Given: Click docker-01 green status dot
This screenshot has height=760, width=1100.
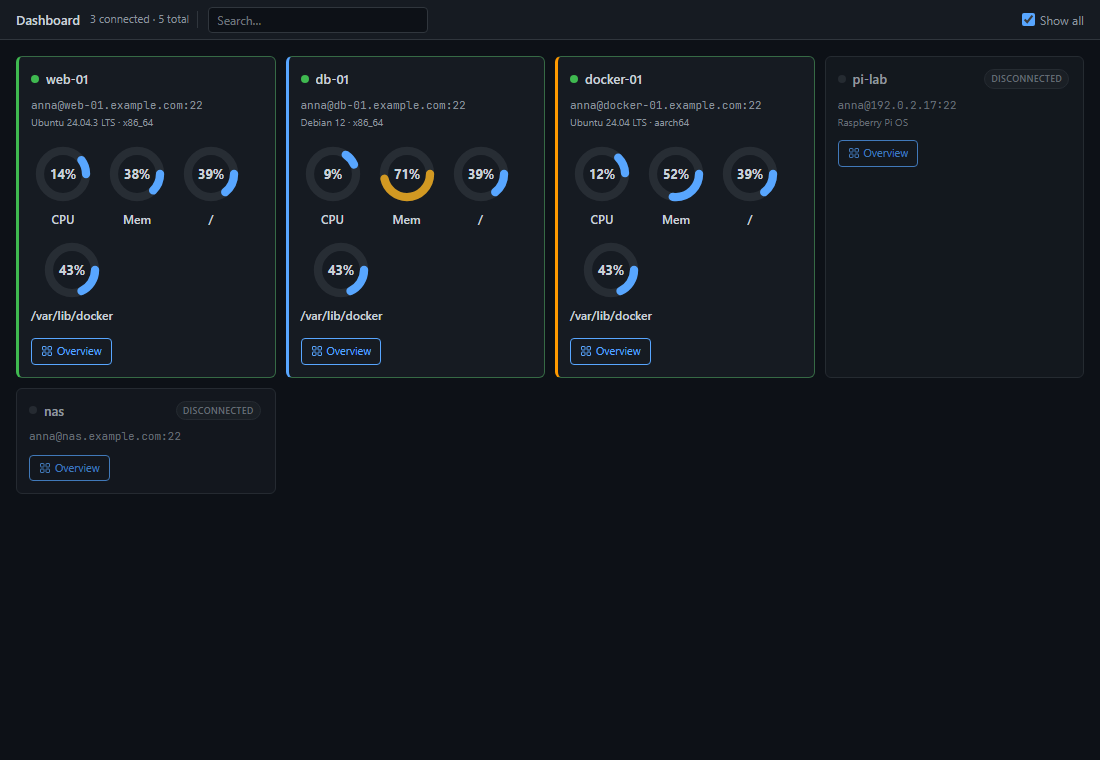Looking at the screenshot, I should [574, 79].
